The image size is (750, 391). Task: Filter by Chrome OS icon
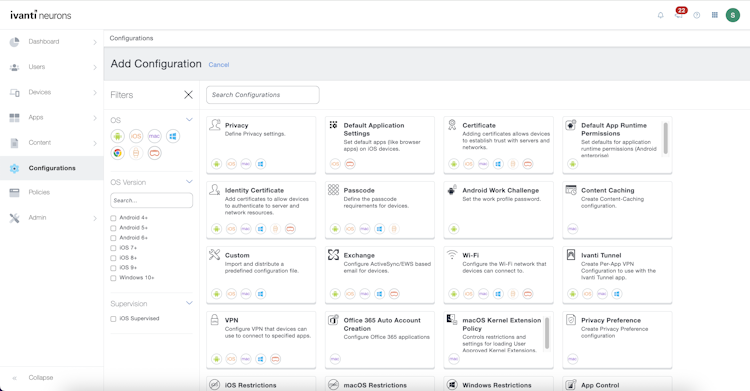coord(118,153)
